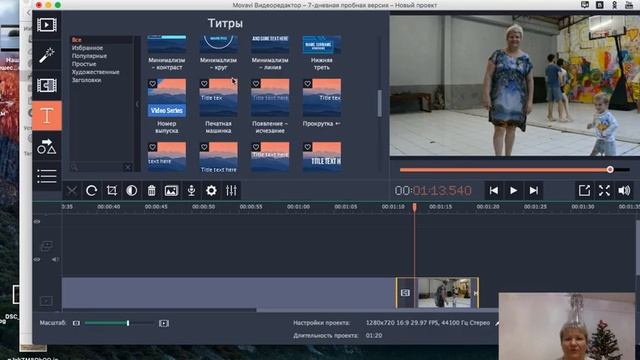640x360 pixels.
Task: Open the more tools list tab
Action: click(x=47, y=176)
